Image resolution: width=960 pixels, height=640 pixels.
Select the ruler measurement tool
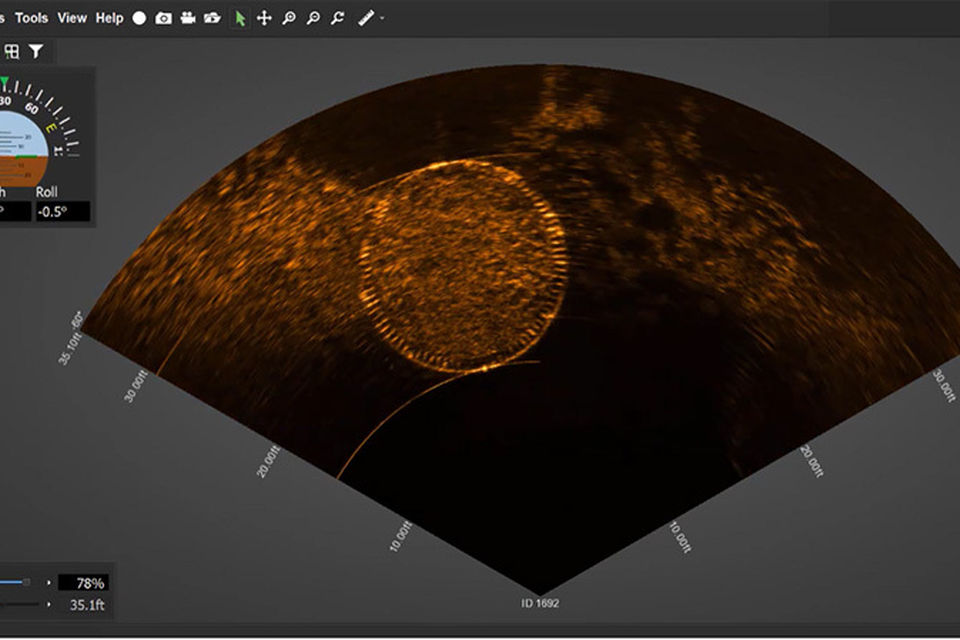coord(366,18)
